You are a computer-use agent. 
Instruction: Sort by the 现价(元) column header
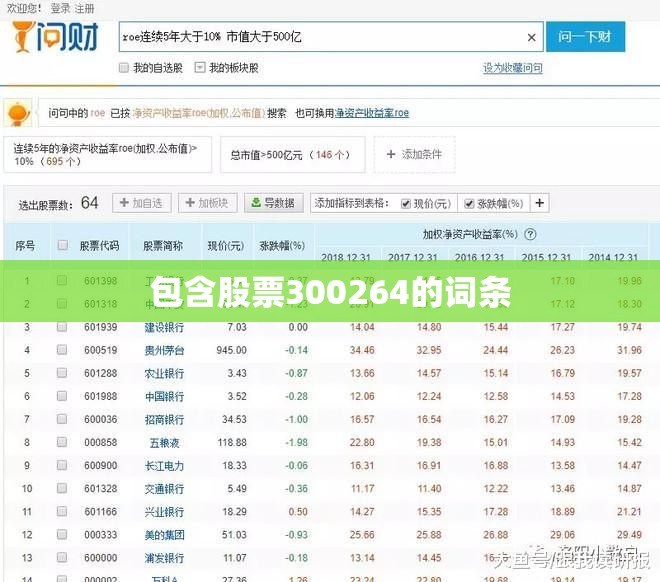click(x=226, y=245)
